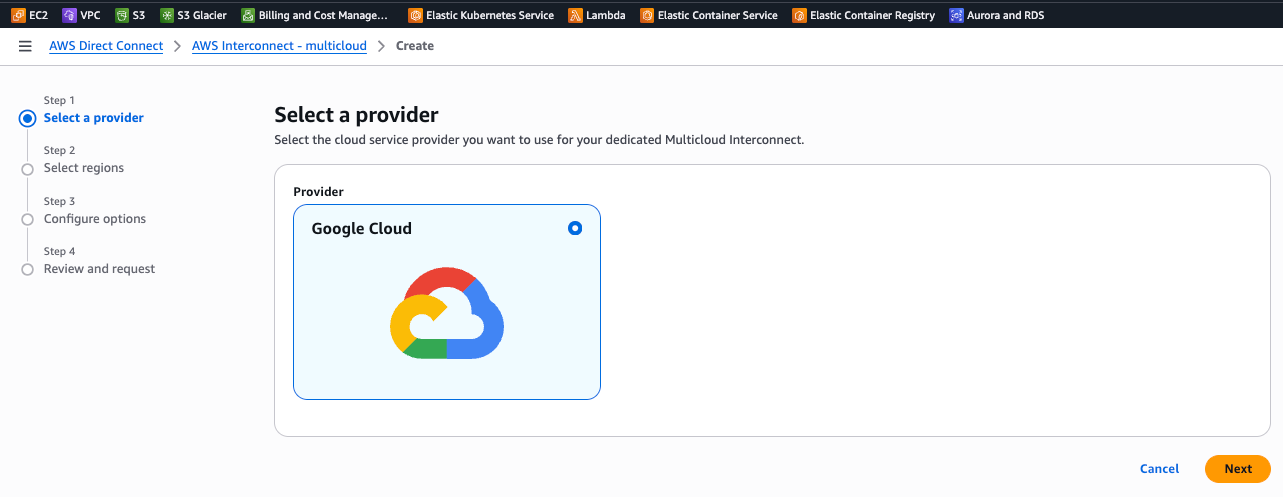Image resolution: width=1283 pixels, height=497 pixels.
Task: Click the AWS Direct Connect breadcrumb link
Action: pos(106,46)
